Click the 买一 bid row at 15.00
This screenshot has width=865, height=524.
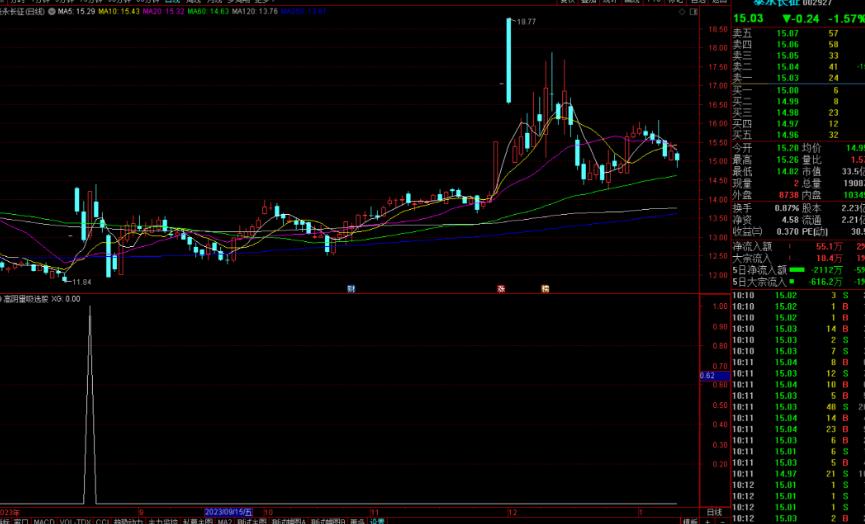tap(798, 90)
